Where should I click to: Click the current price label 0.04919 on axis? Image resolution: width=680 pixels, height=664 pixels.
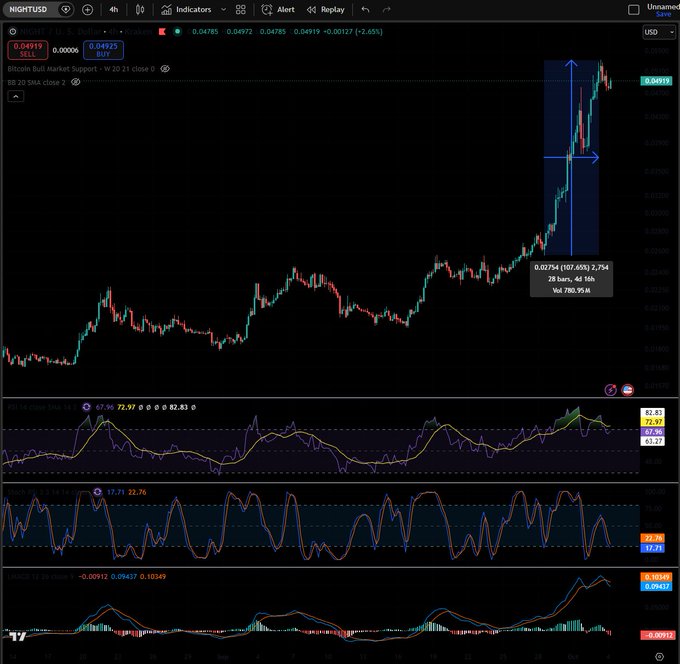(656, 81)
